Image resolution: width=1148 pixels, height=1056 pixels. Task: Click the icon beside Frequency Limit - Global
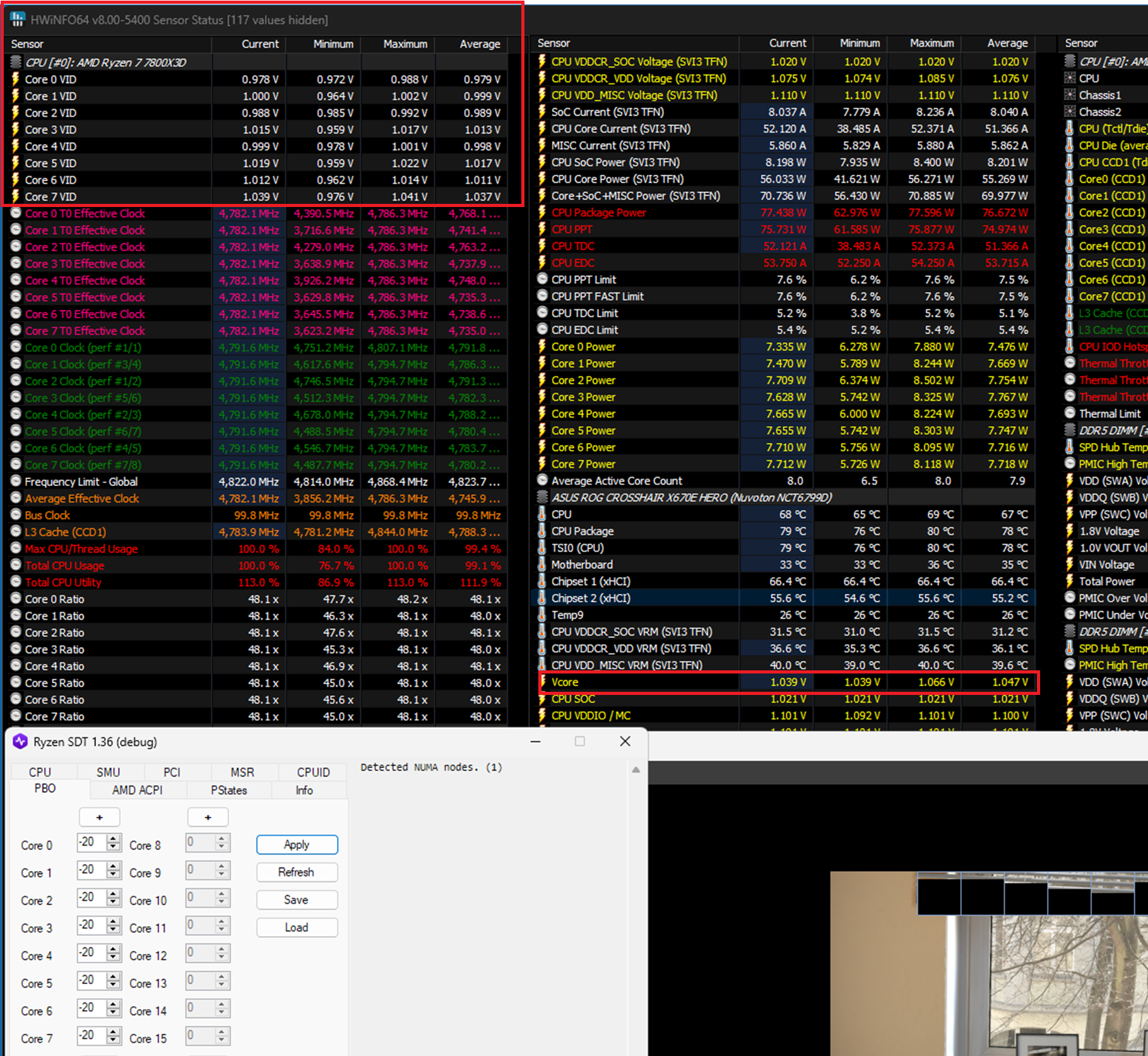[x=16, y=481]
